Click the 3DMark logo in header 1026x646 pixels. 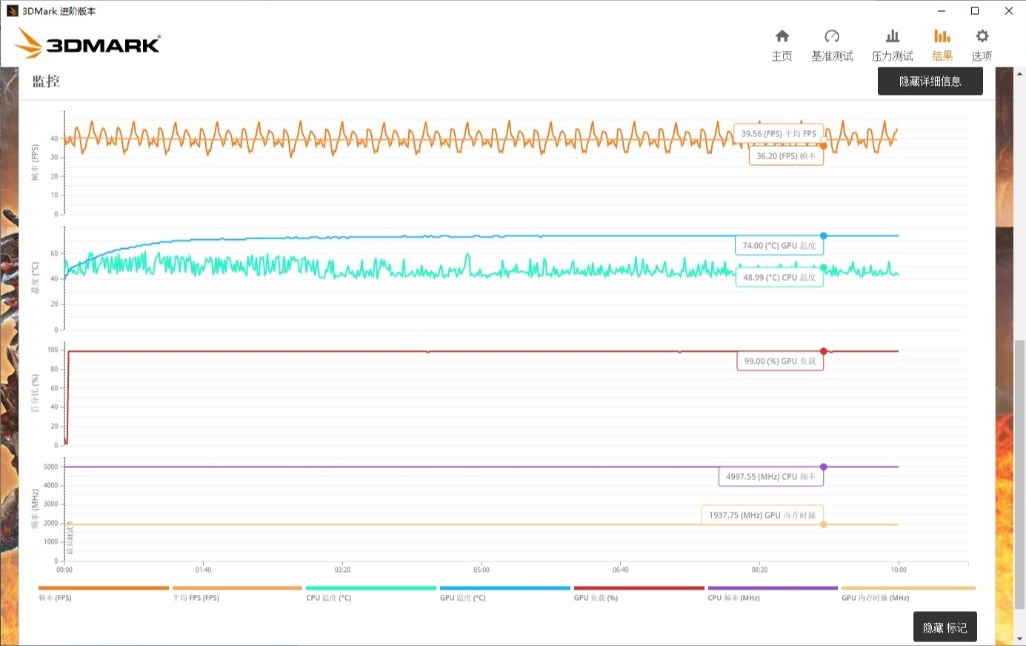click(x=88, y=44)
